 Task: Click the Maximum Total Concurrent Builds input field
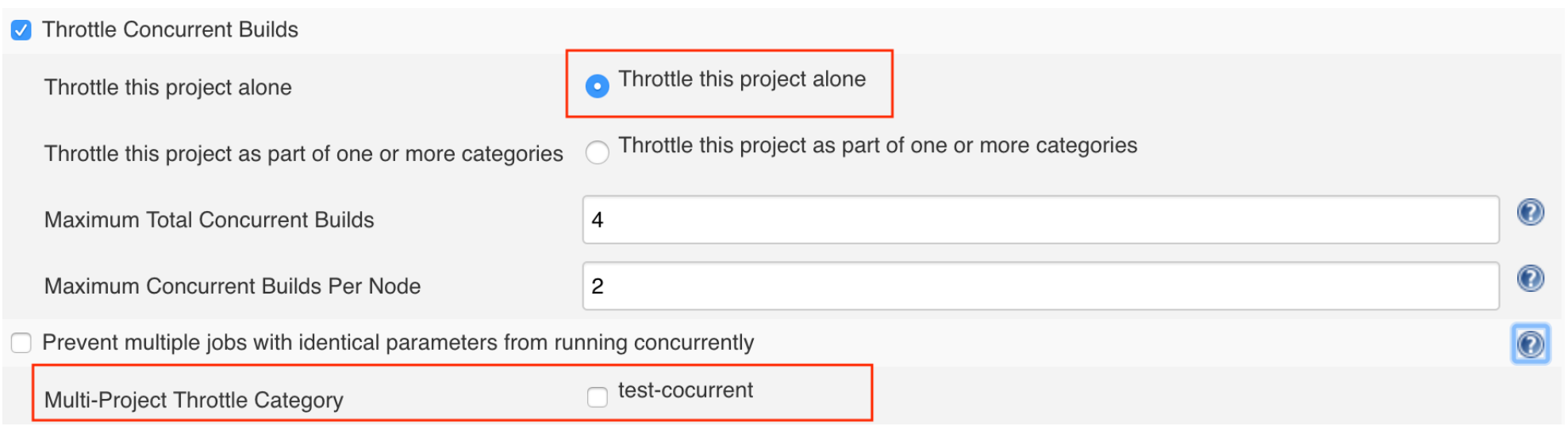point(1040,220)
